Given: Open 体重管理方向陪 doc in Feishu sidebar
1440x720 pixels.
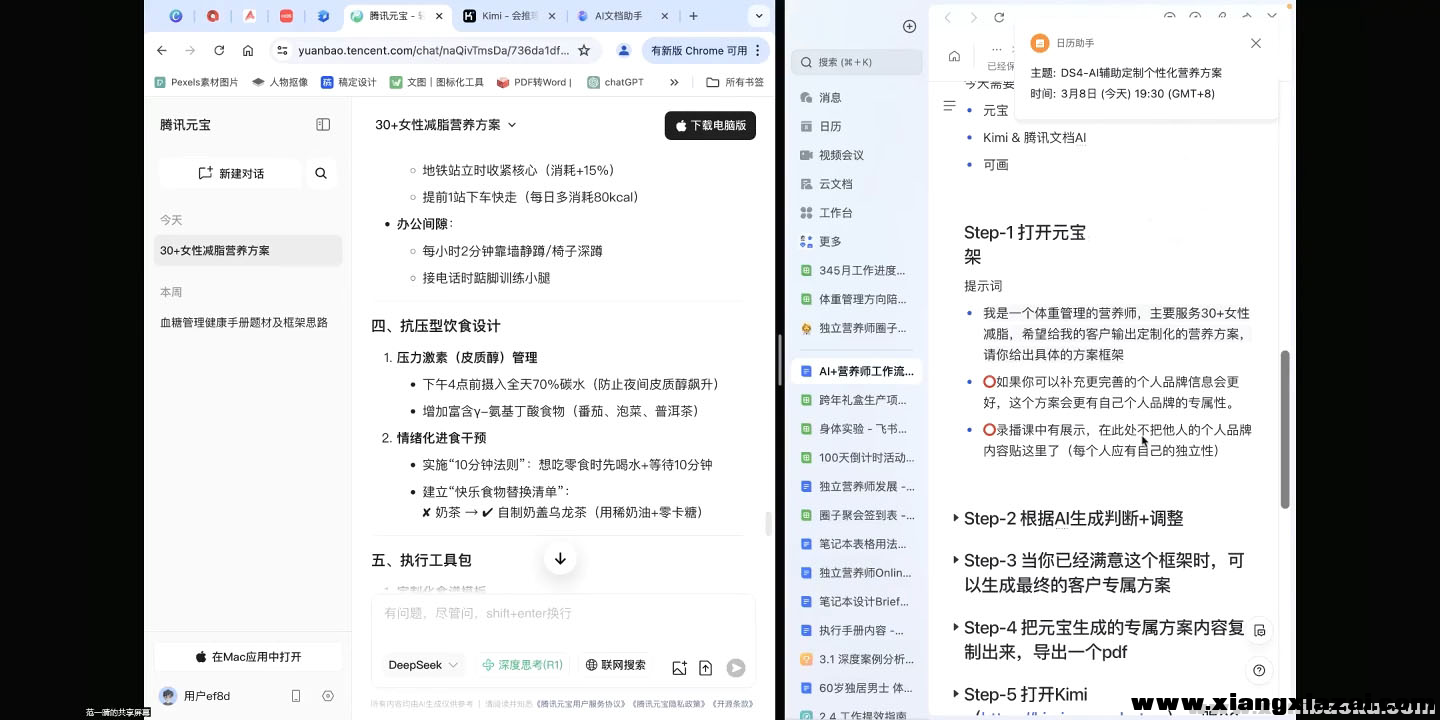Looking at the screenshot, I should tap(856, 299).
